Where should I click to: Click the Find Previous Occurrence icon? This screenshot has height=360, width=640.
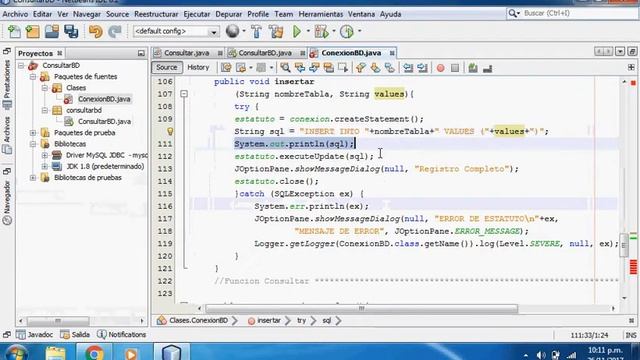(x=300, y=68)
